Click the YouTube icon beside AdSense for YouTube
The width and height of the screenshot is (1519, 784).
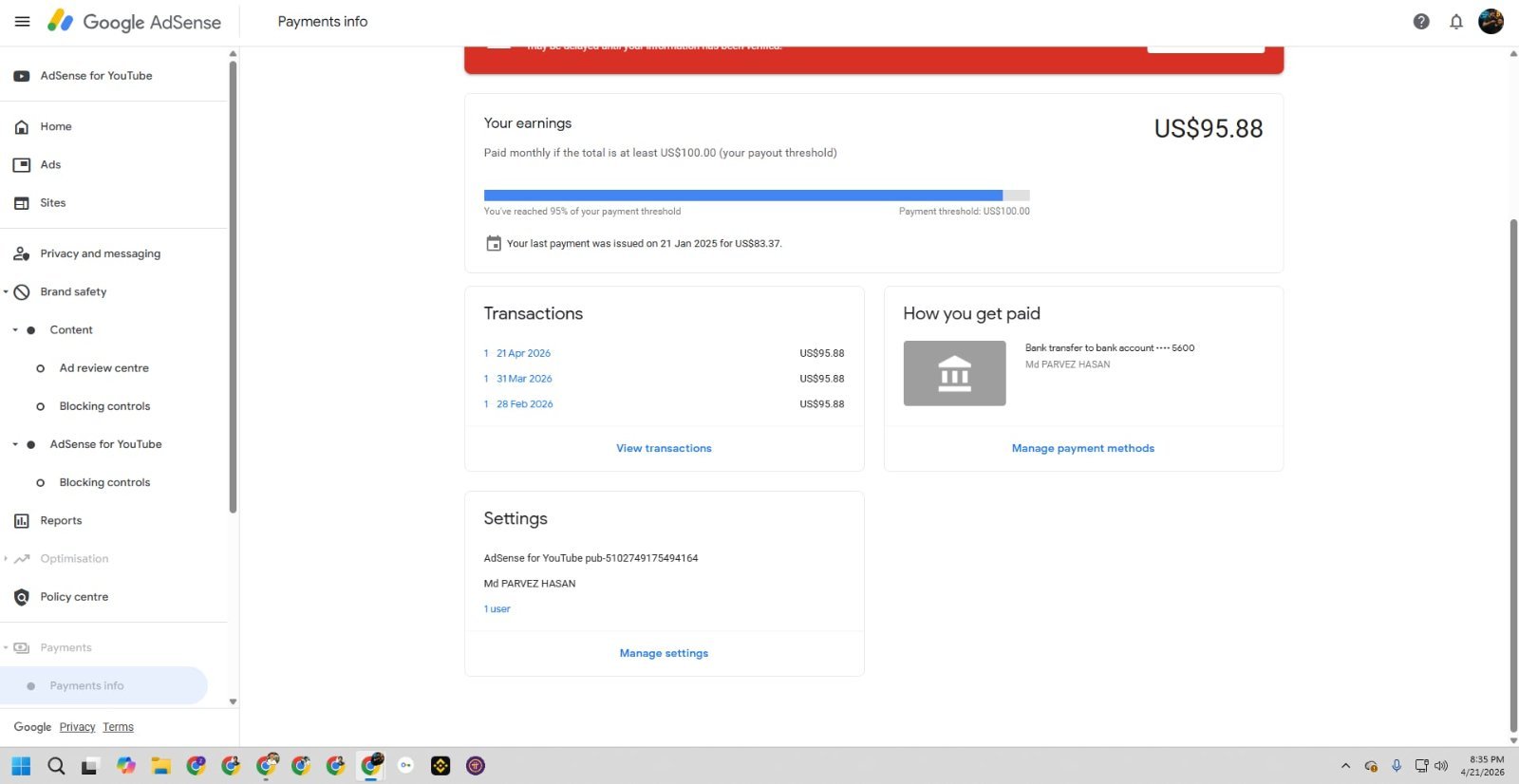[x=22, y=76]
